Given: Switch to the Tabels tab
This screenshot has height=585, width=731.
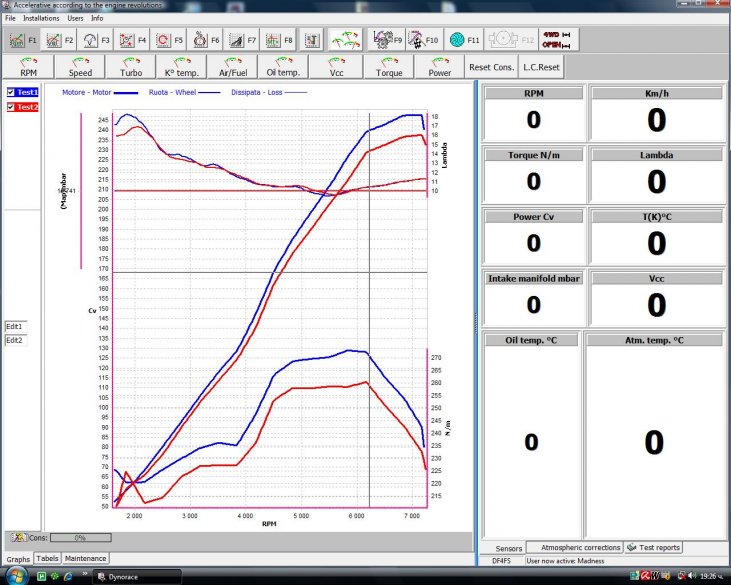Looking at the screenshot, I should coord(48,558).
